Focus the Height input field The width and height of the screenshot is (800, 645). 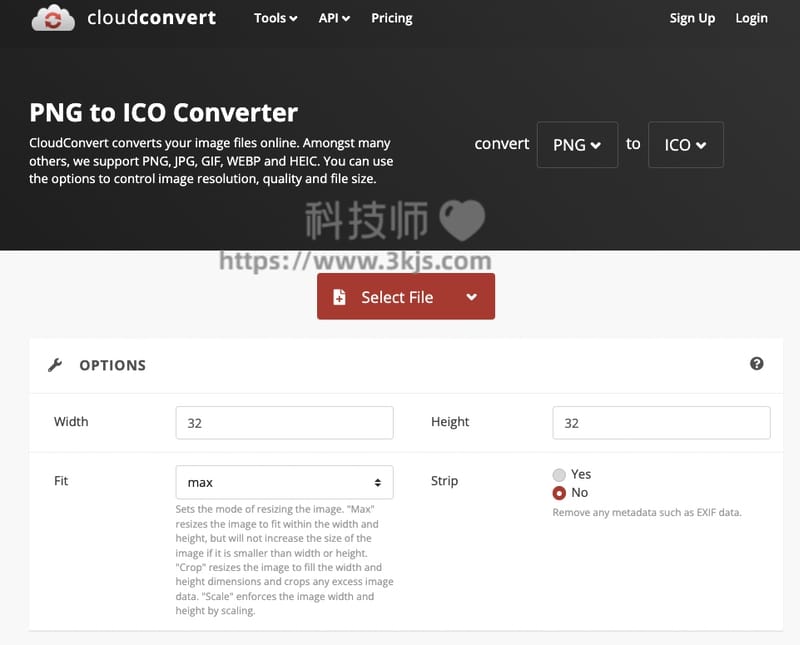(661, 423)
